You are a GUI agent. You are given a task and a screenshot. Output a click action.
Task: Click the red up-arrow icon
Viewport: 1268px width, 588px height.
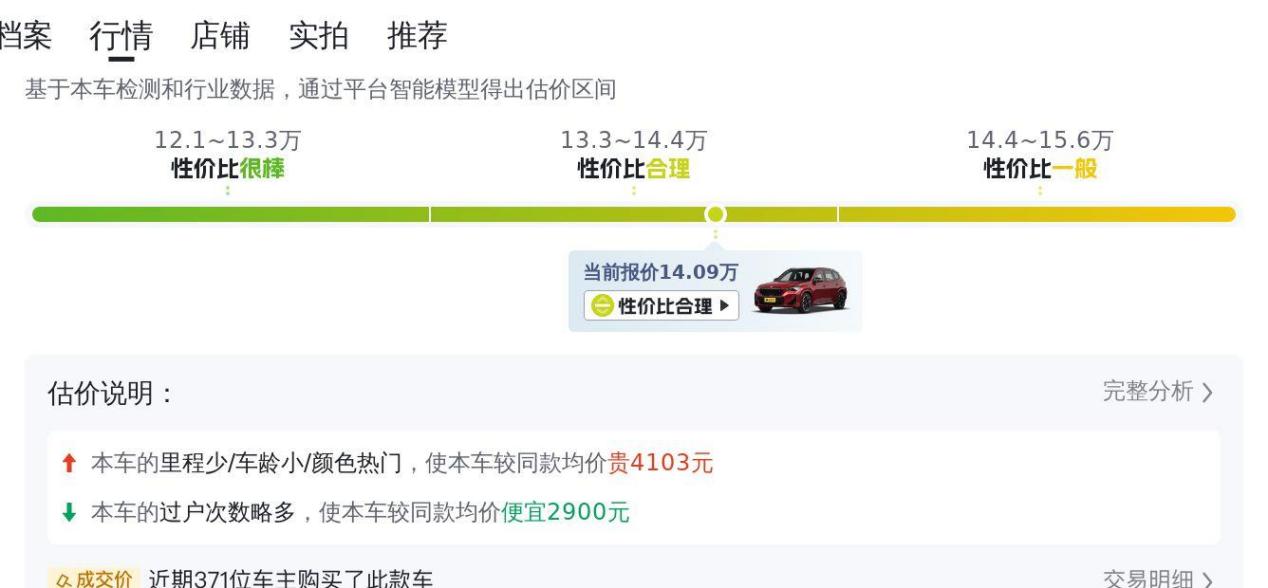click(68, 463)
